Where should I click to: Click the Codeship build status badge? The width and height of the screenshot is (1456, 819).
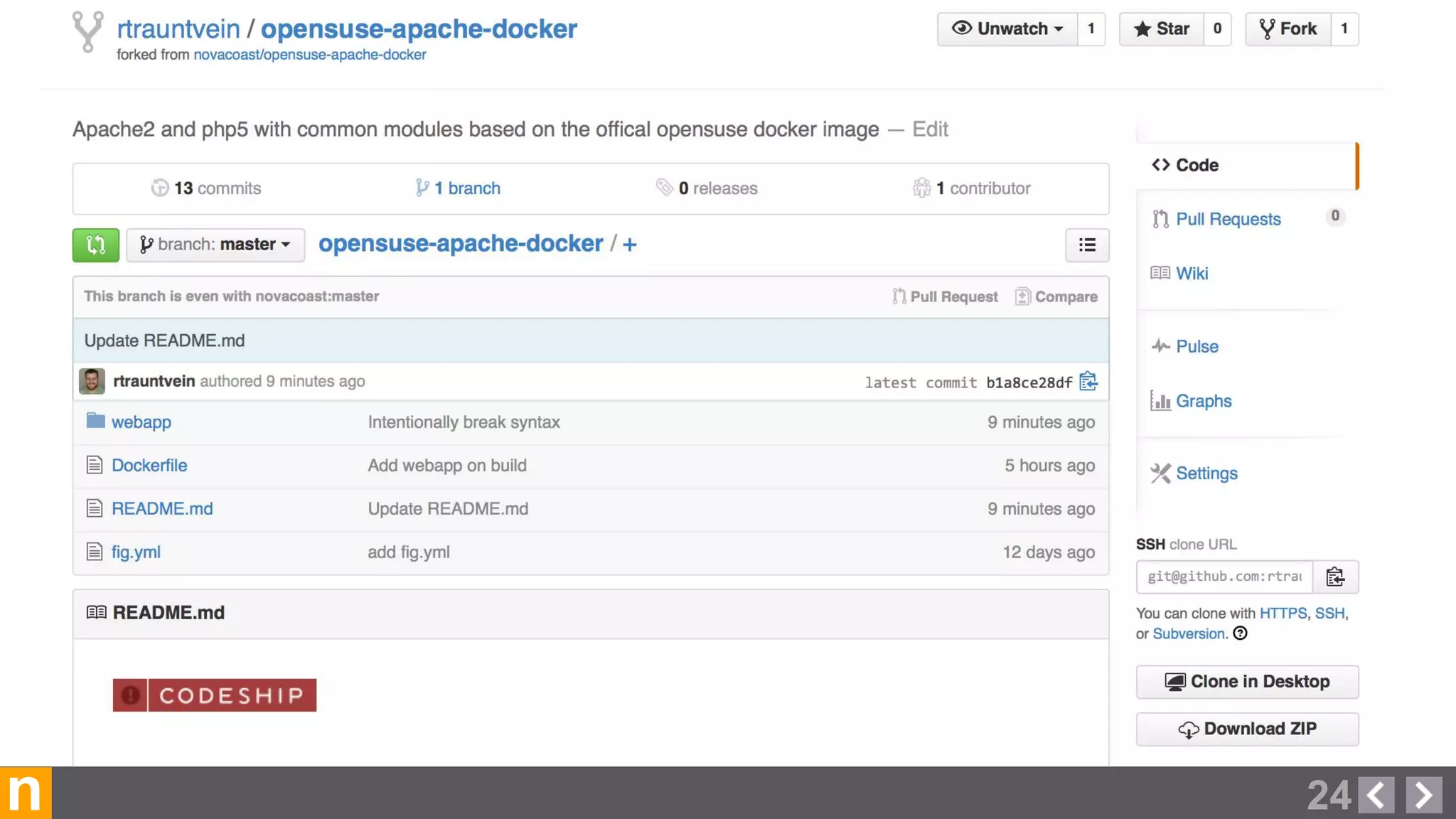click(214, 695)
